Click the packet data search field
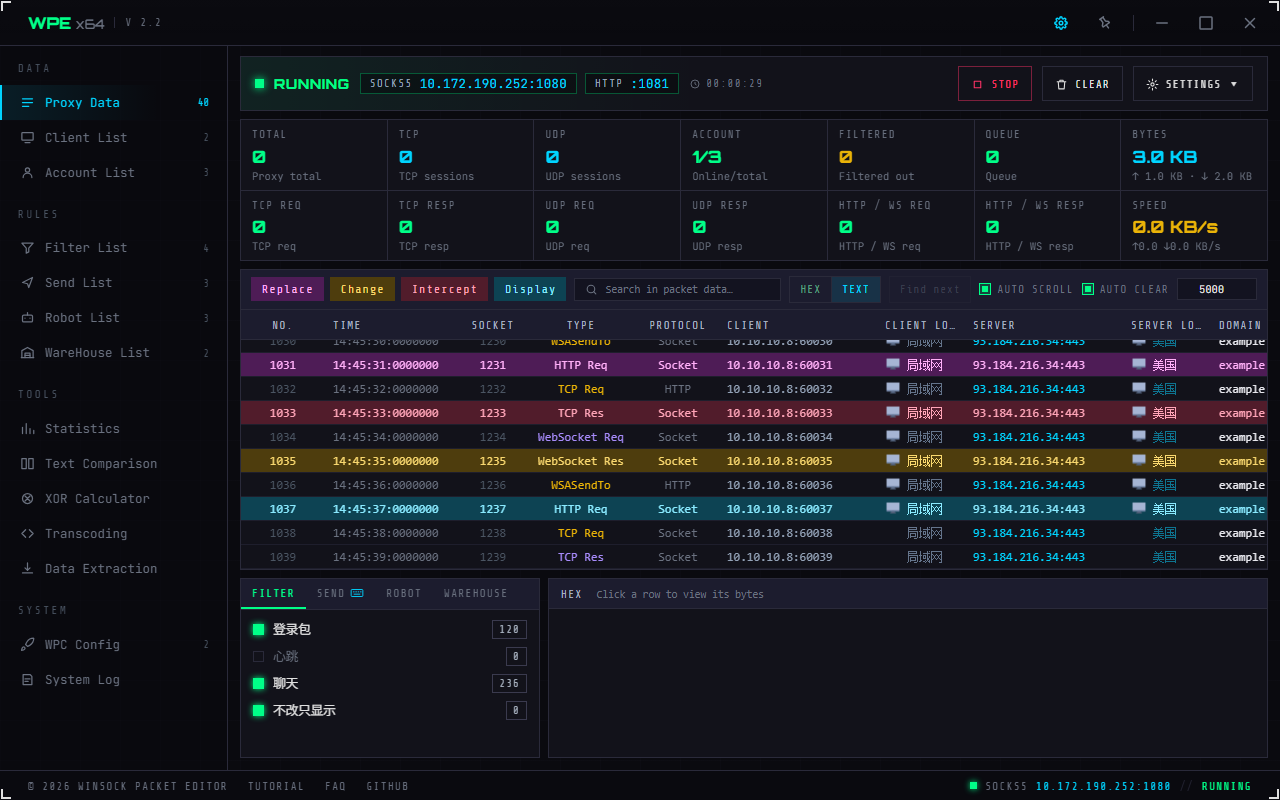1280x800 pixels. 677,289
